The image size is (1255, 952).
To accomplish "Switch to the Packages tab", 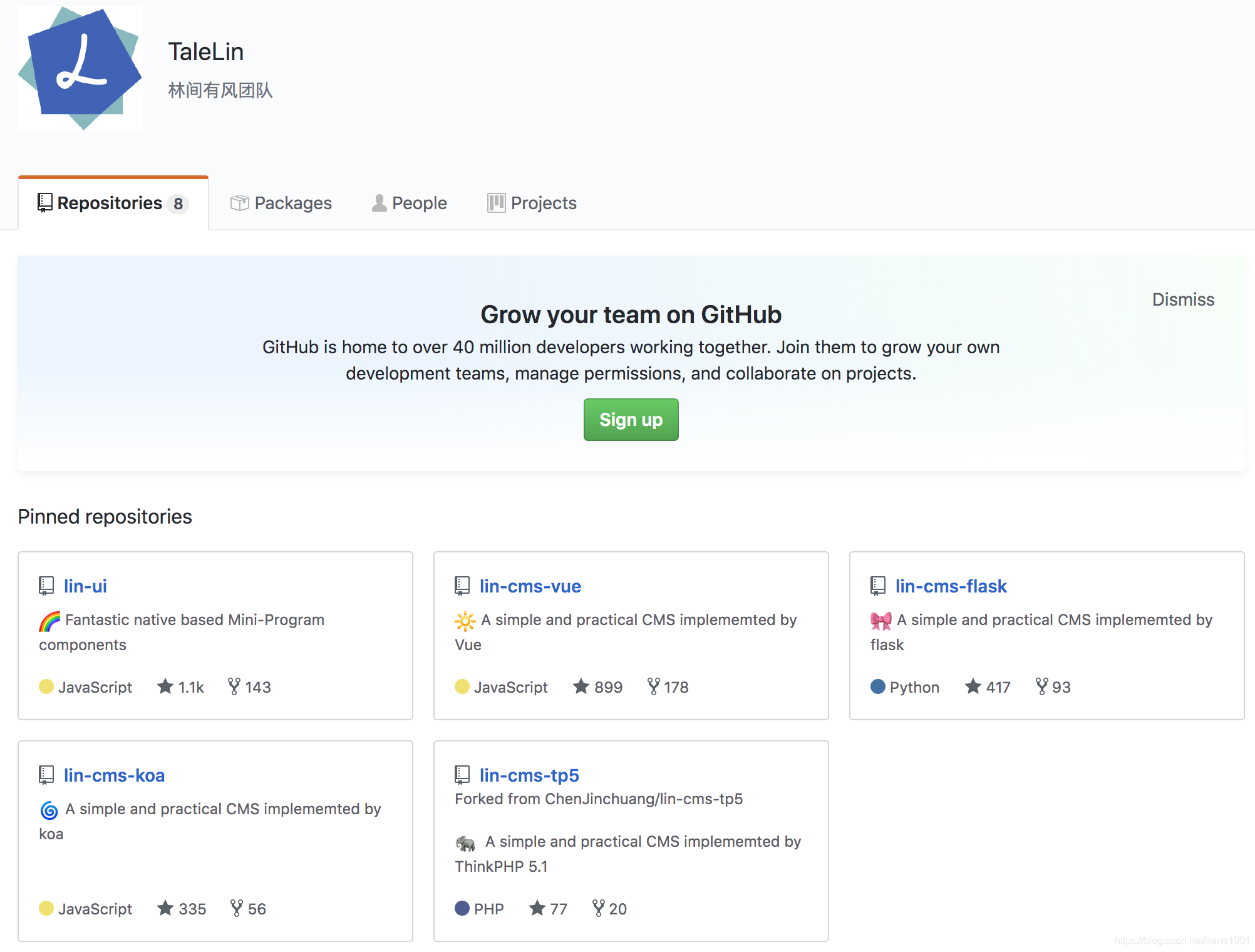I will pos(281,203).
